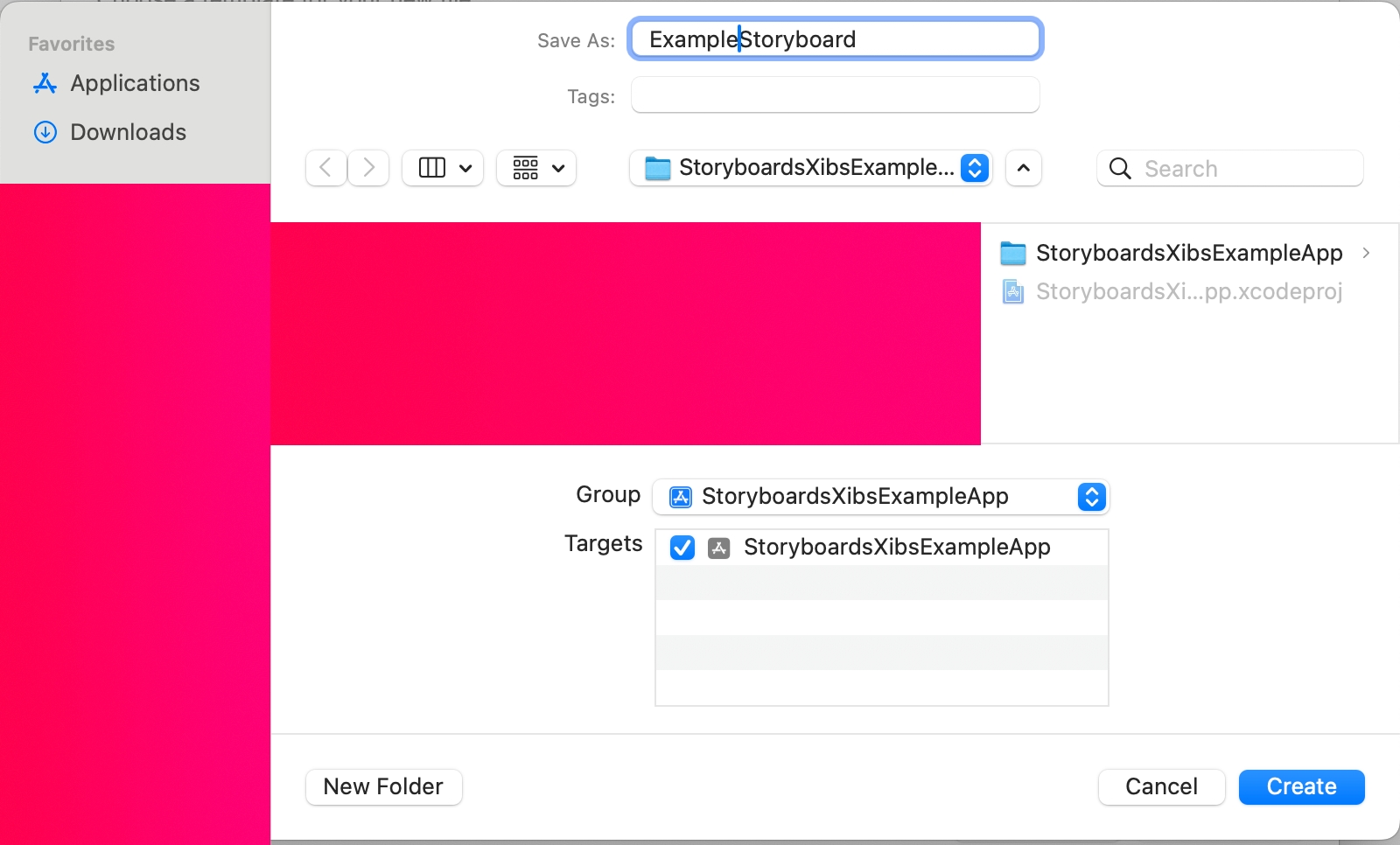This screenshot has width=1400, height=845.
Task: Click inside the Tags field
Action: pos(834,94)
